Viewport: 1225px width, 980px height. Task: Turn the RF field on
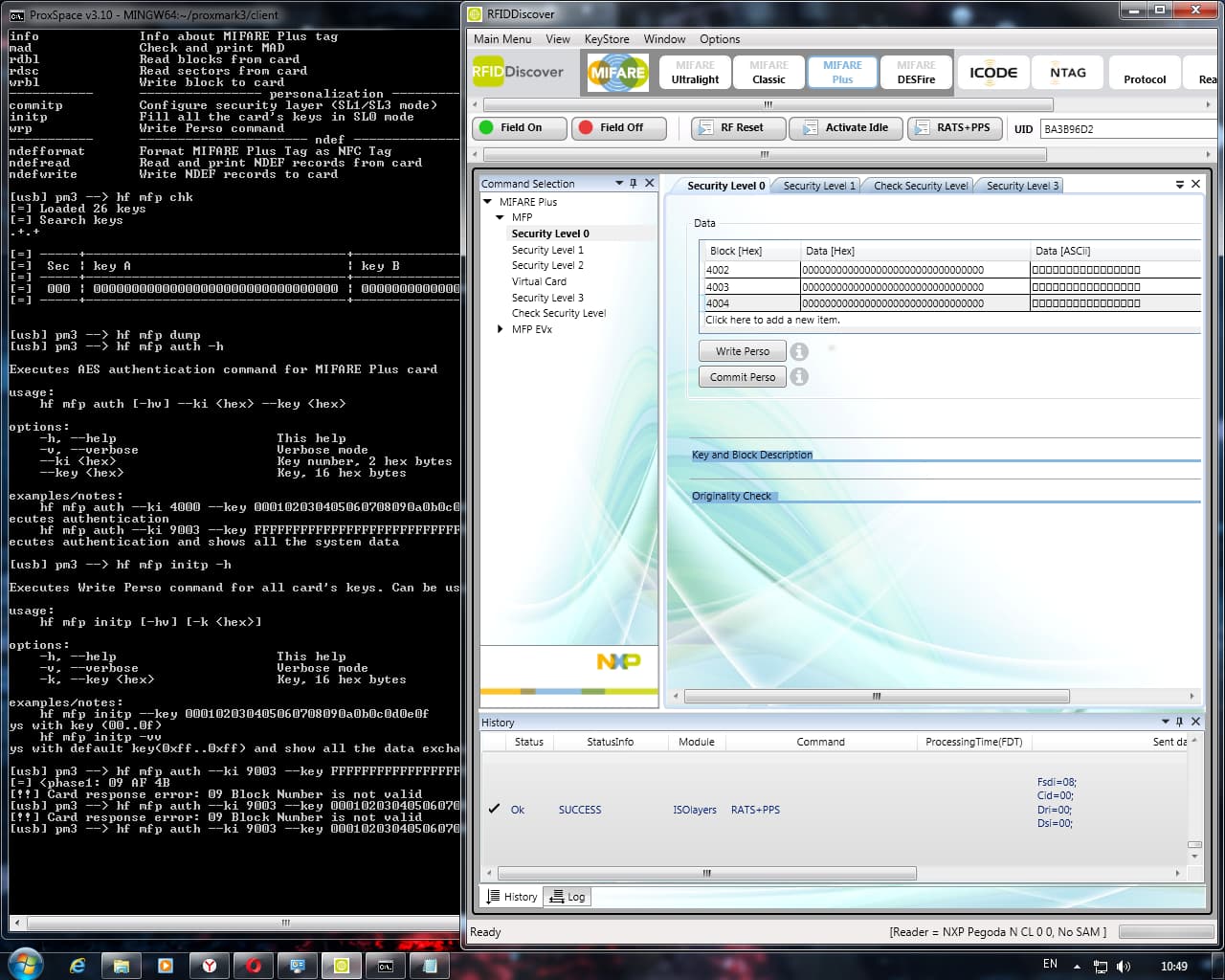[x=520, y=127]
